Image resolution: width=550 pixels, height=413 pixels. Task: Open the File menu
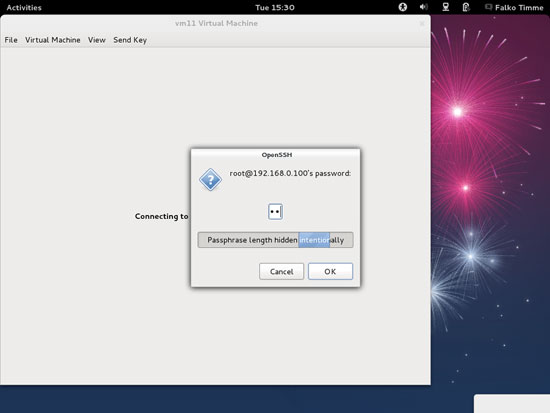point(11,40)
